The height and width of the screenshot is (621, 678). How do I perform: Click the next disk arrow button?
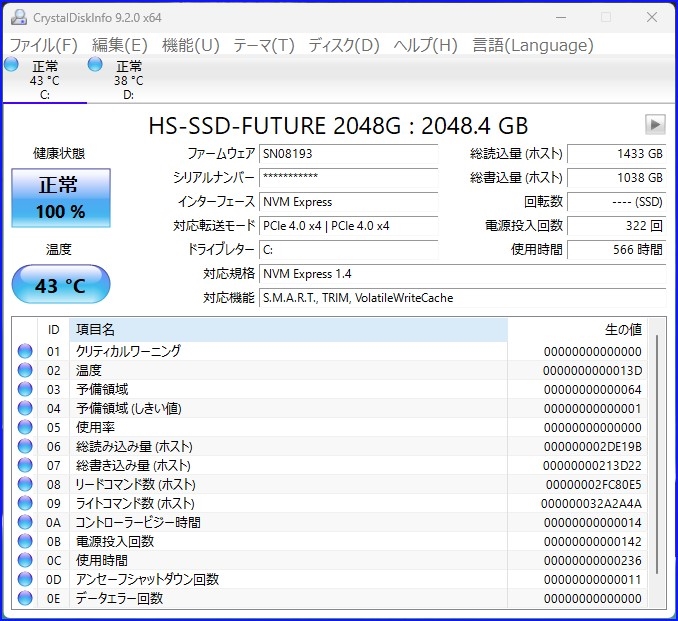tap(655, 125)
